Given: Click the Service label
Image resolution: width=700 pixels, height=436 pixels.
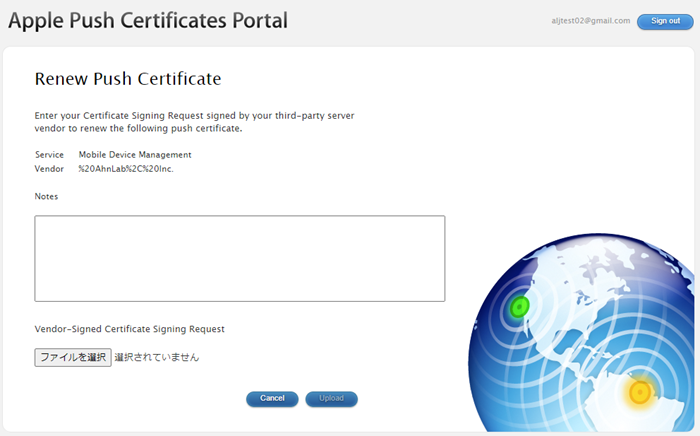Looking at the screenshot, I should [x=49, y=155].
